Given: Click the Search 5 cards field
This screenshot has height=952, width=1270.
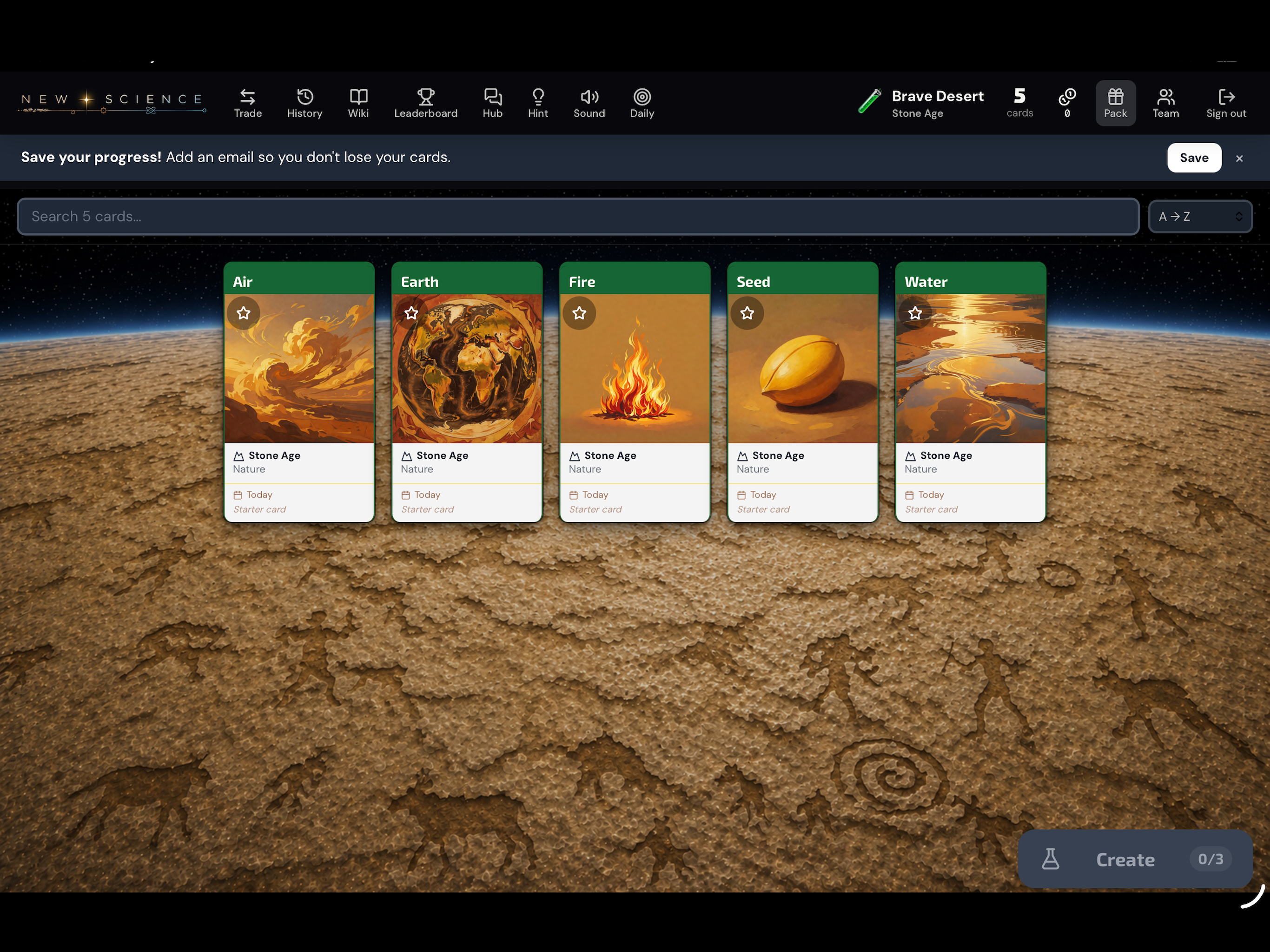Looking at the screenshot, I should (x=577, y=217).
